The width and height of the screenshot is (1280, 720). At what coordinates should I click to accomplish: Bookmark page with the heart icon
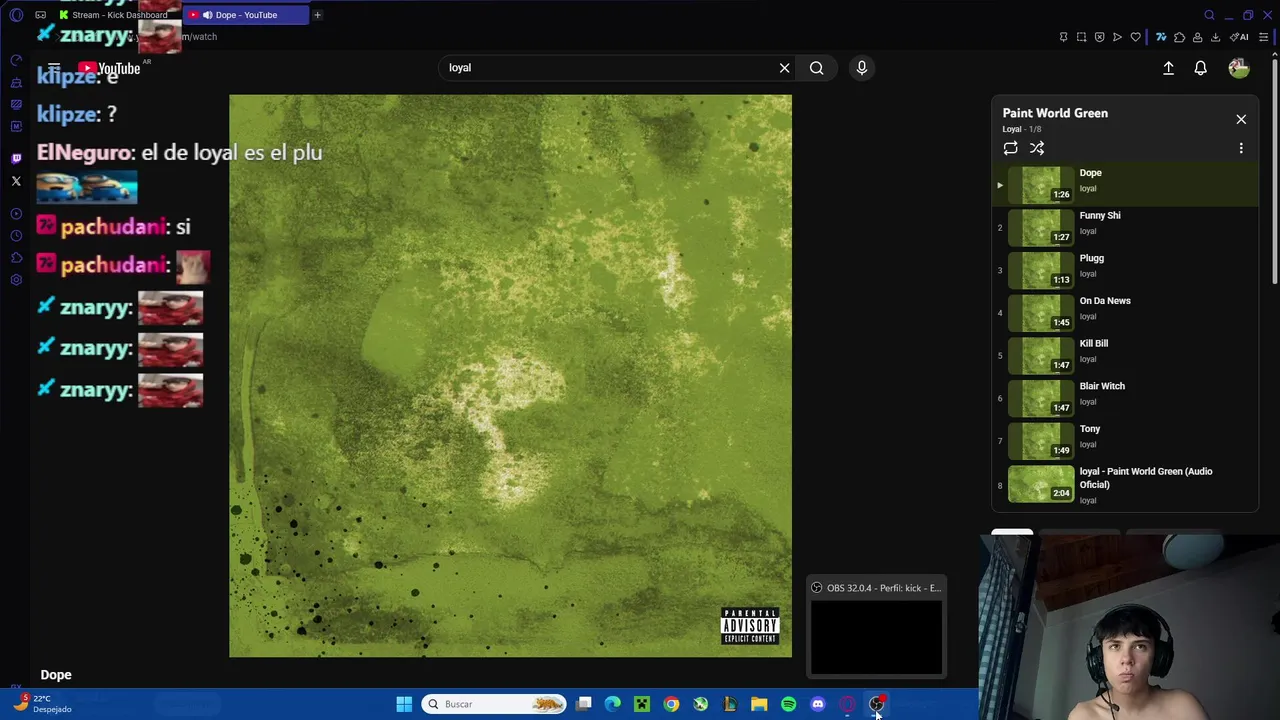pyautogui.click(x=1135, y=37)
